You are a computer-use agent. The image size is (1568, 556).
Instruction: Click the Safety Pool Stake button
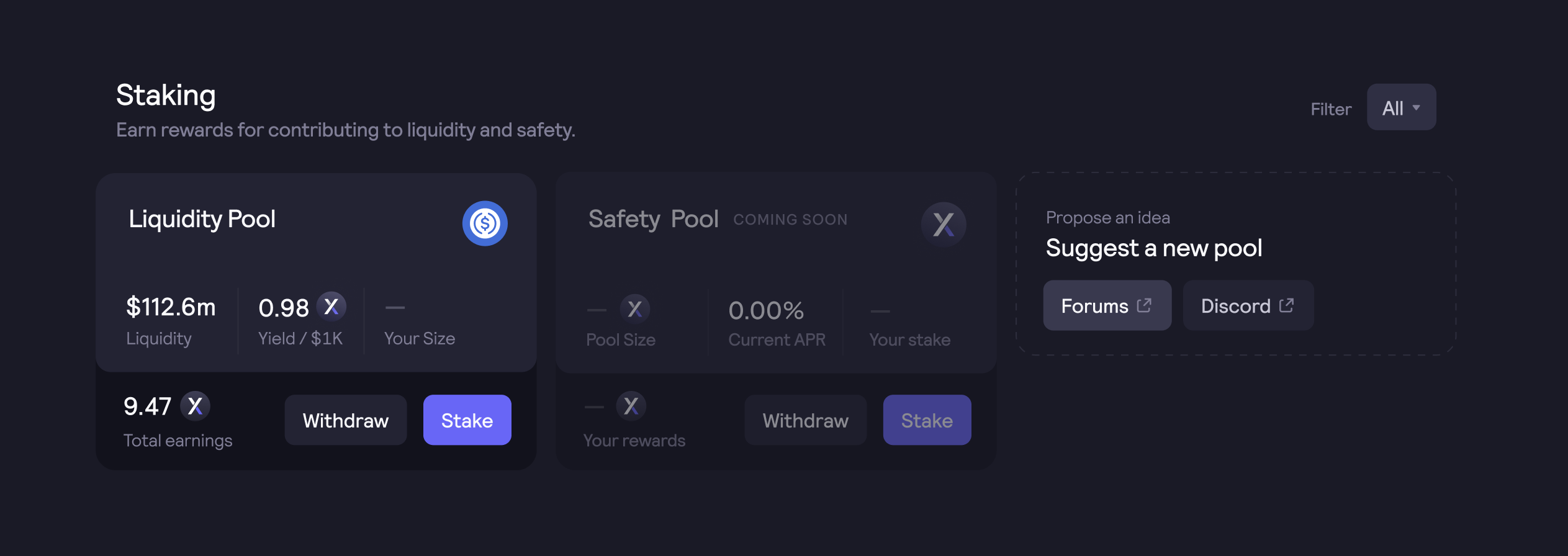(927, 420)
